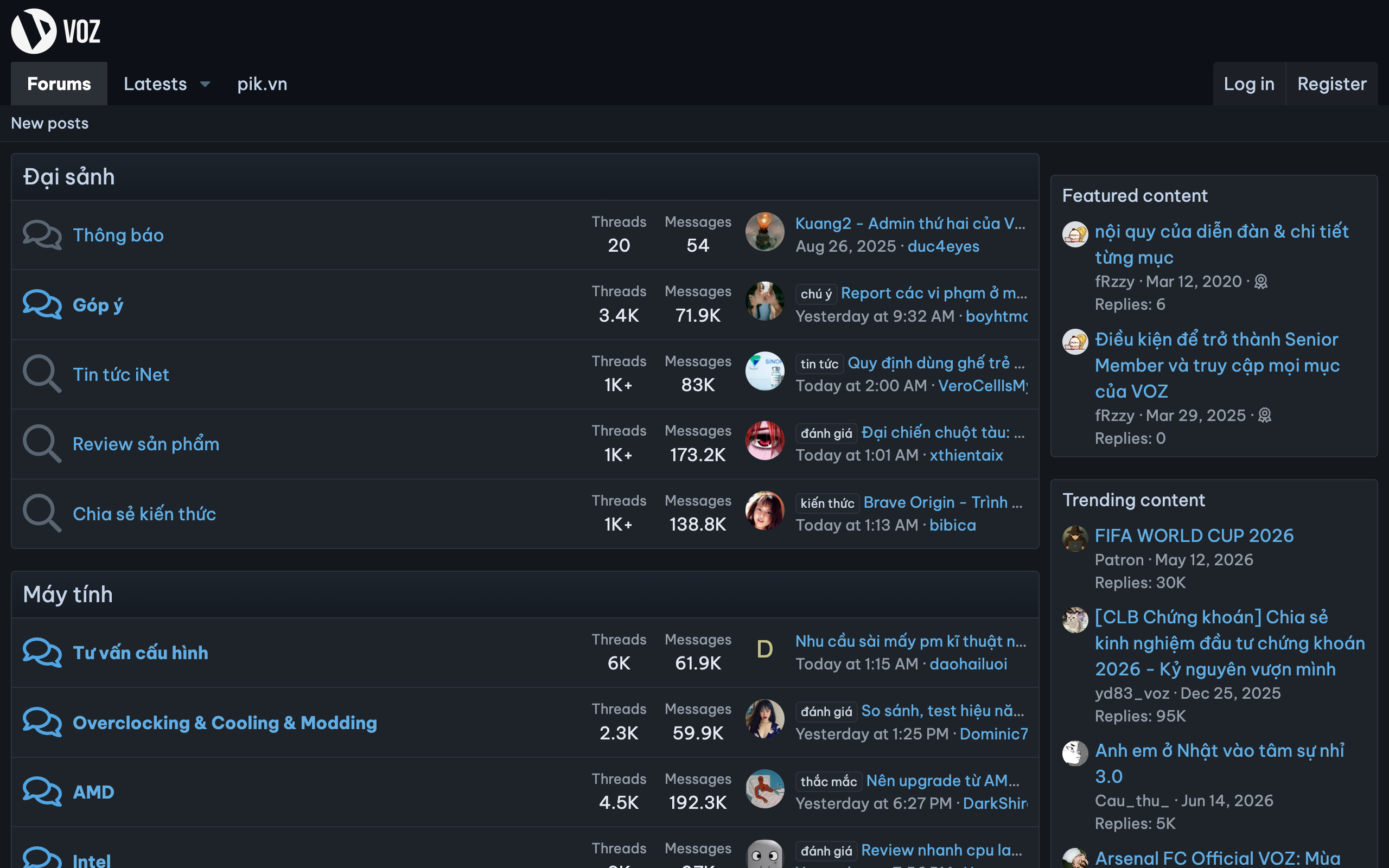The width and height of the screenshot is (1389, 868).
Task: Open Điều kiện để trở thành Senior Member
Action: click(1218, 365)
